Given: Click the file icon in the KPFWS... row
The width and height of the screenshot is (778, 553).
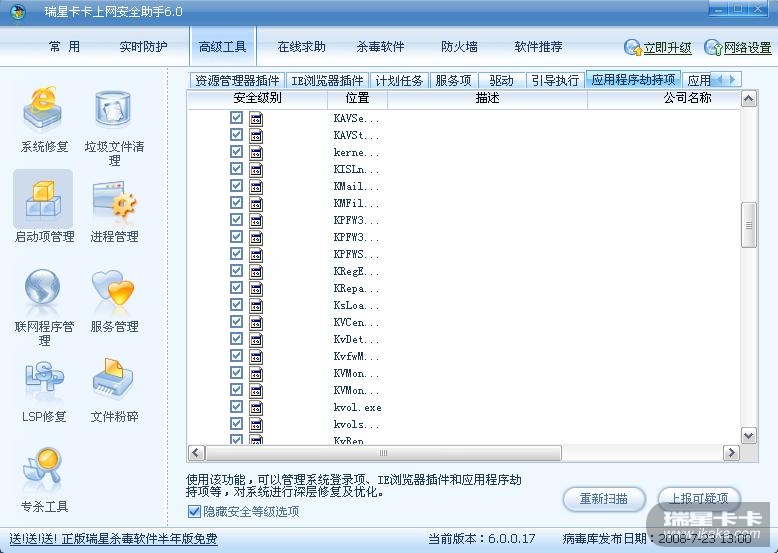Looking at the screenshot, I should point(256,255).
